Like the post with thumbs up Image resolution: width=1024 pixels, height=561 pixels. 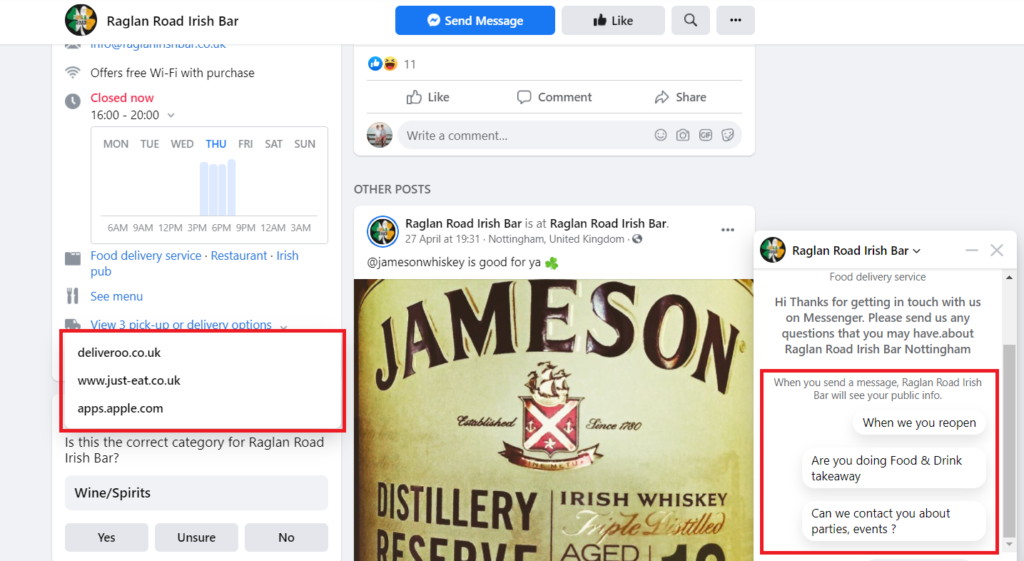(x=428, y=97)
